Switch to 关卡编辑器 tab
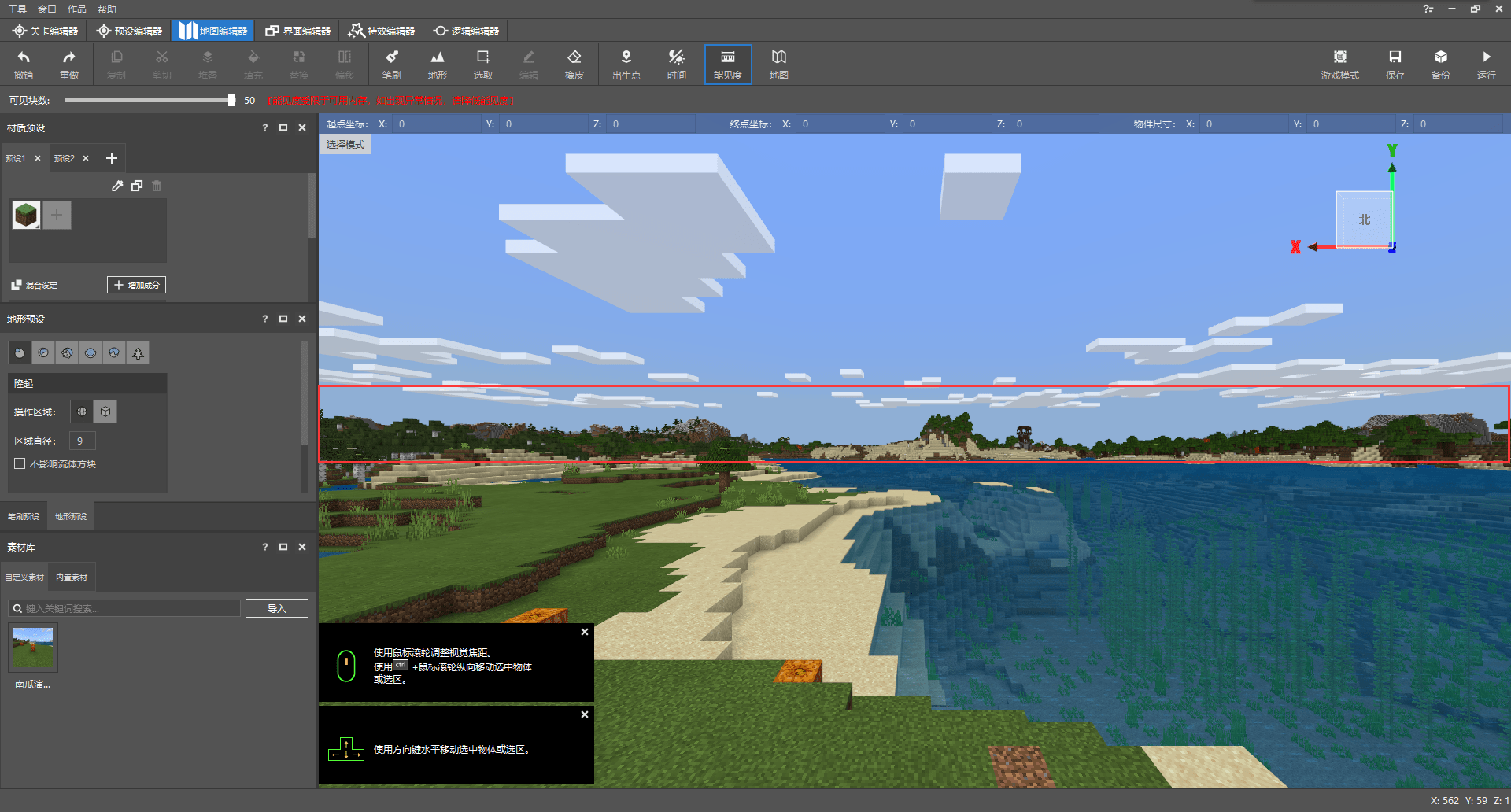 pos(45,31)
